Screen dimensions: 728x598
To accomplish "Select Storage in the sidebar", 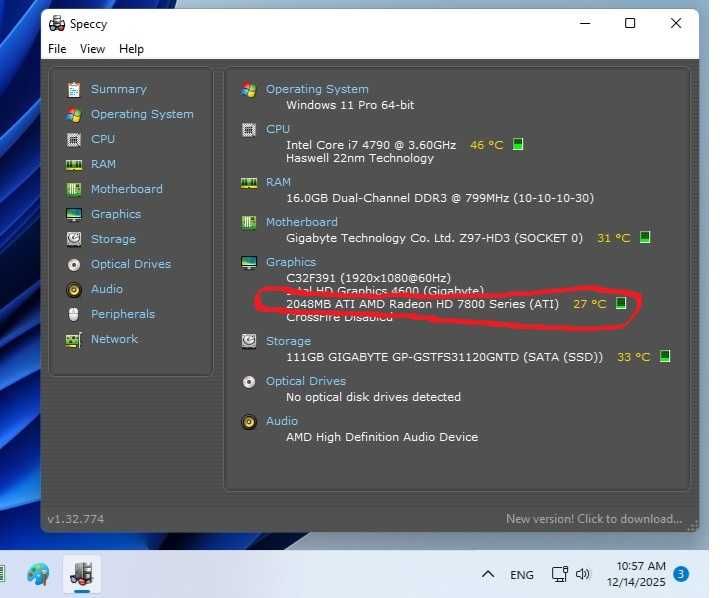I will pos(113,239).
